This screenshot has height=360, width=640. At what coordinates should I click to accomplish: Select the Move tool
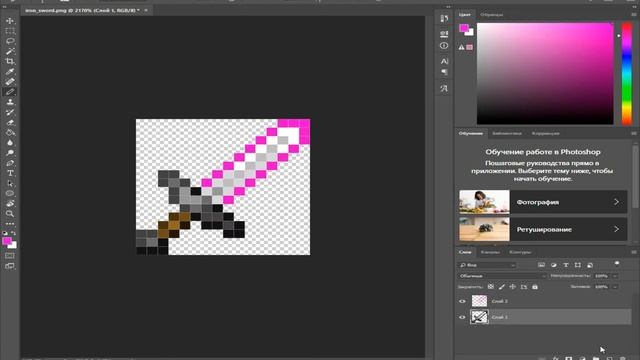pos(10,21)
